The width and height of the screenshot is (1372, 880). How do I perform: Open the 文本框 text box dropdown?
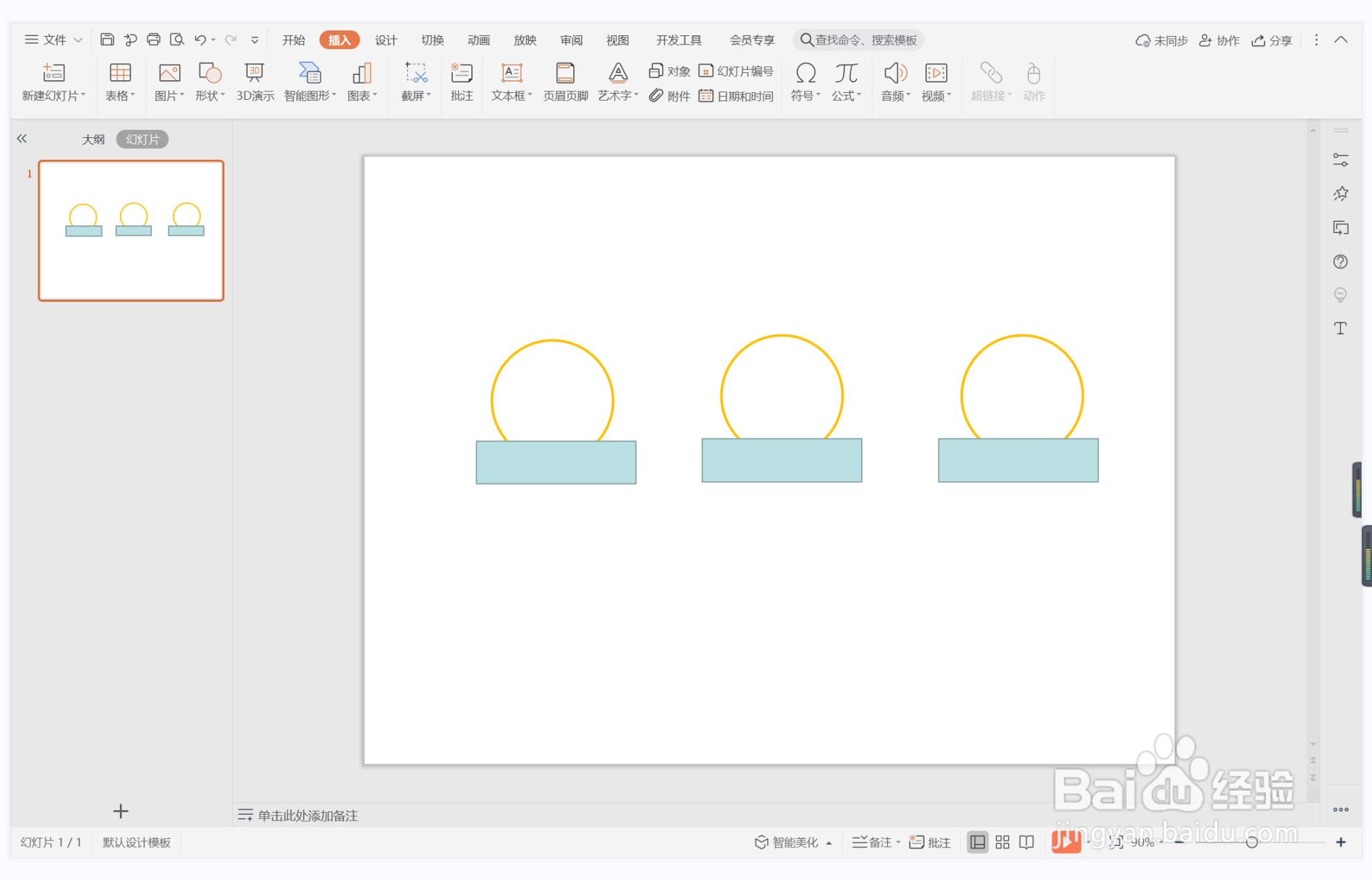point(512,96)
